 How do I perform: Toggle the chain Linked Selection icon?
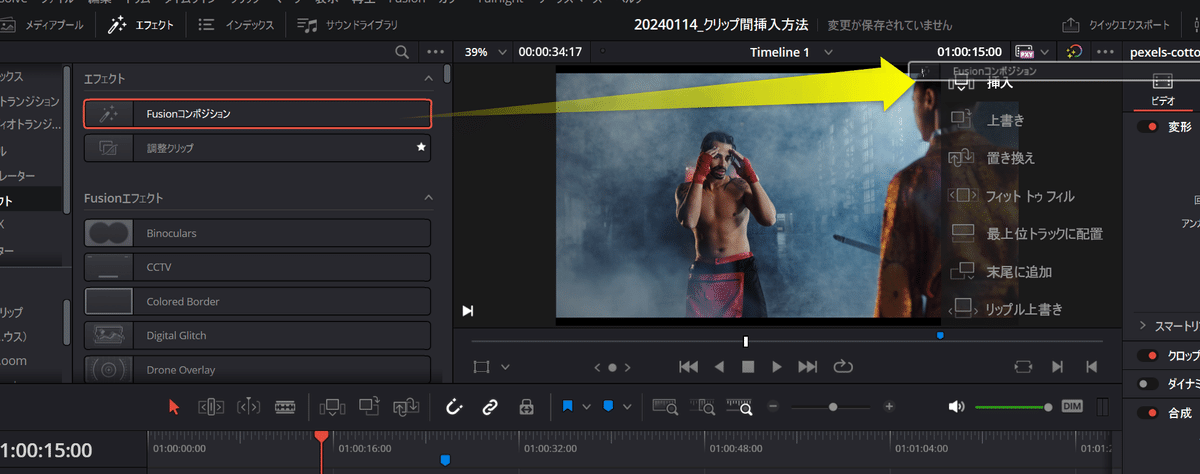pos(490,407)
